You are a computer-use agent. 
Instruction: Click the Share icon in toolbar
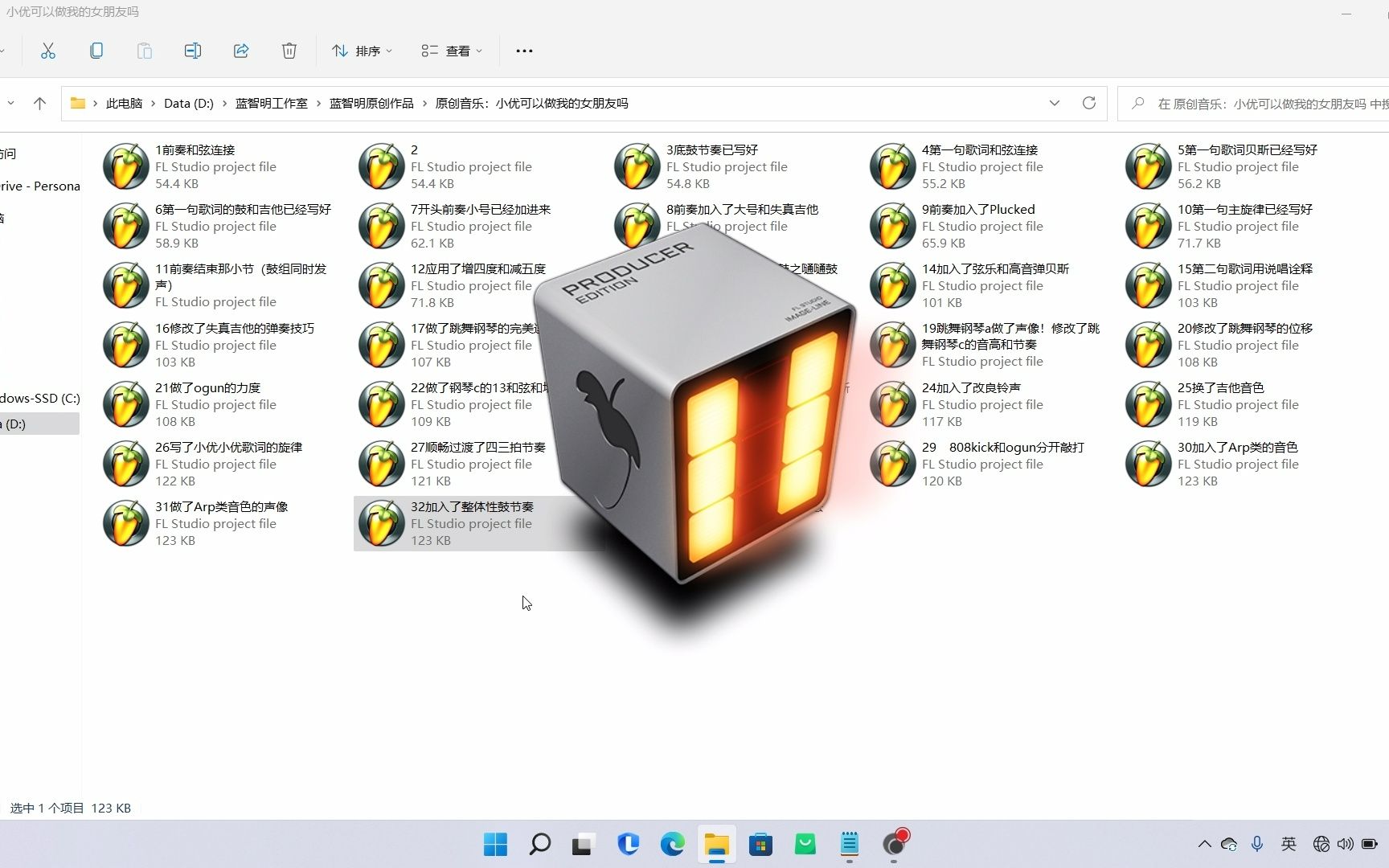[241, 51]
